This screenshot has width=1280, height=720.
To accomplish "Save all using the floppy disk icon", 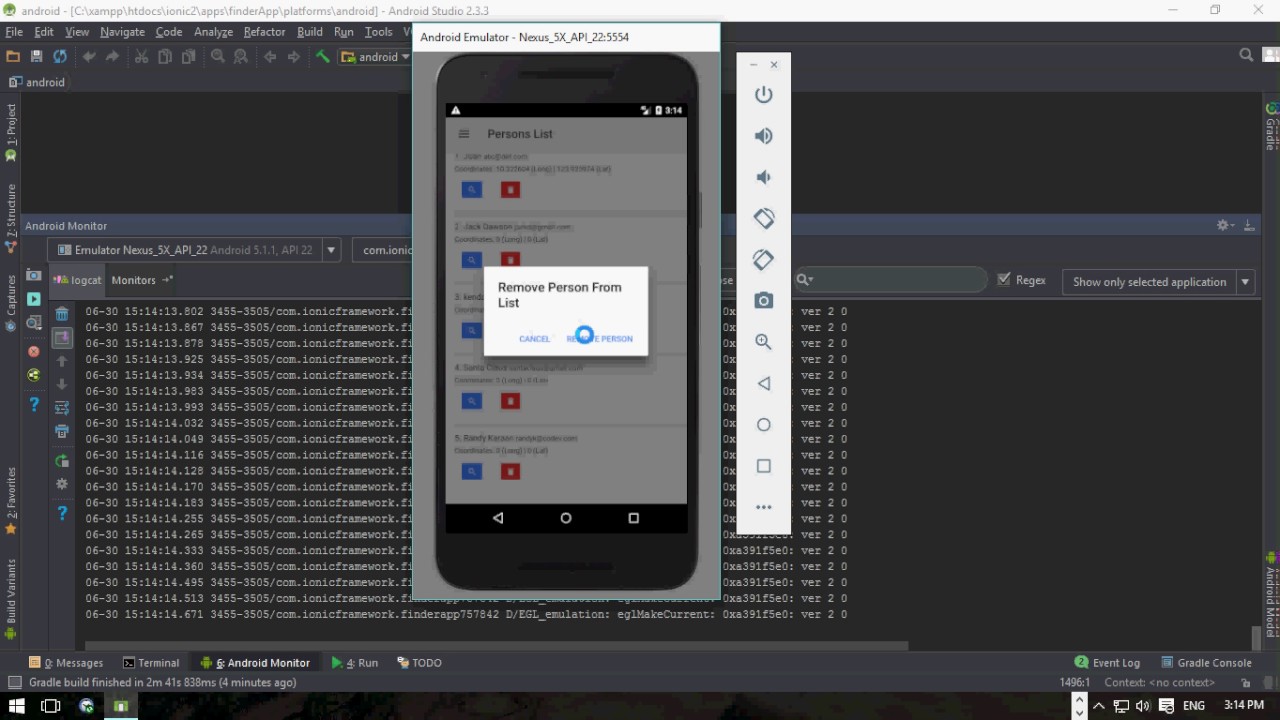I will click(36, 57).
